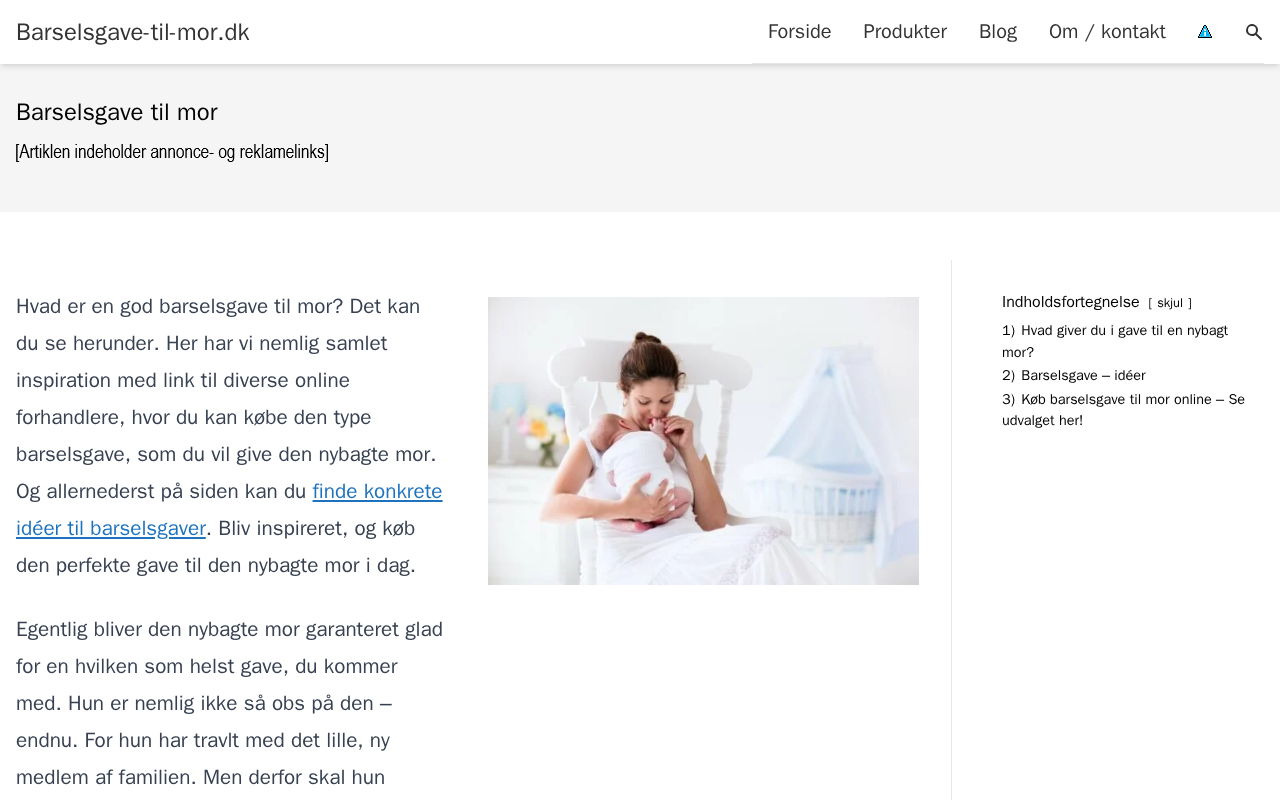This screenshot has height=800, width=1280.
Task: Open the Forside menu item
Action: point(799,32)
